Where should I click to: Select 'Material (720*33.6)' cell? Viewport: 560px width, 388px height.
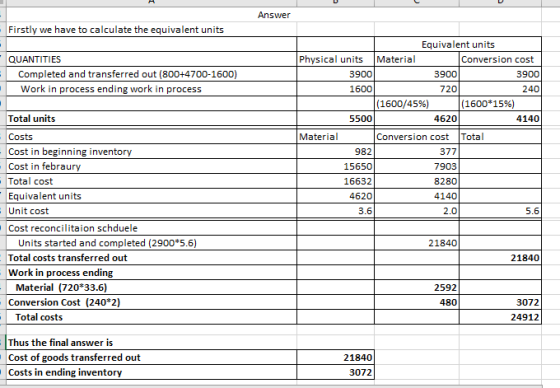[151, 287]
